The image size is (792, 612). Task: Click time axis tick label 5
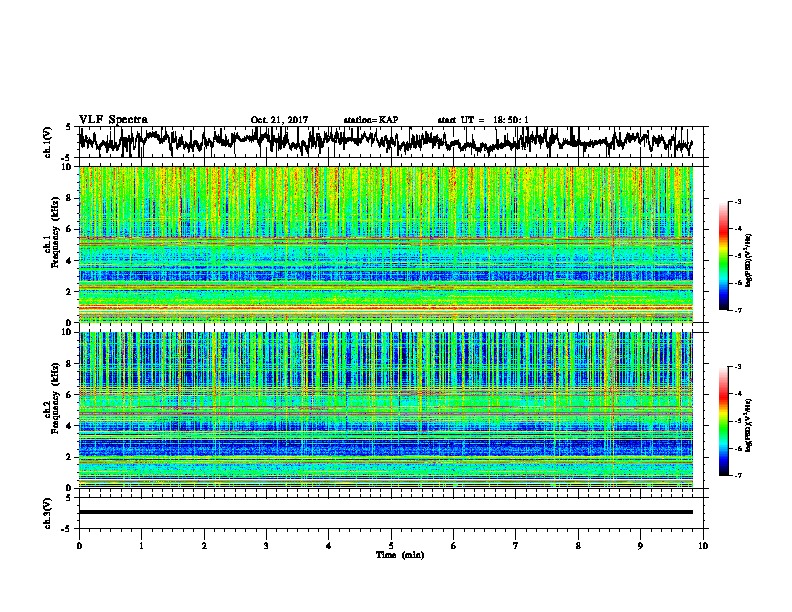pyautogui.click(x=391, y=546)
